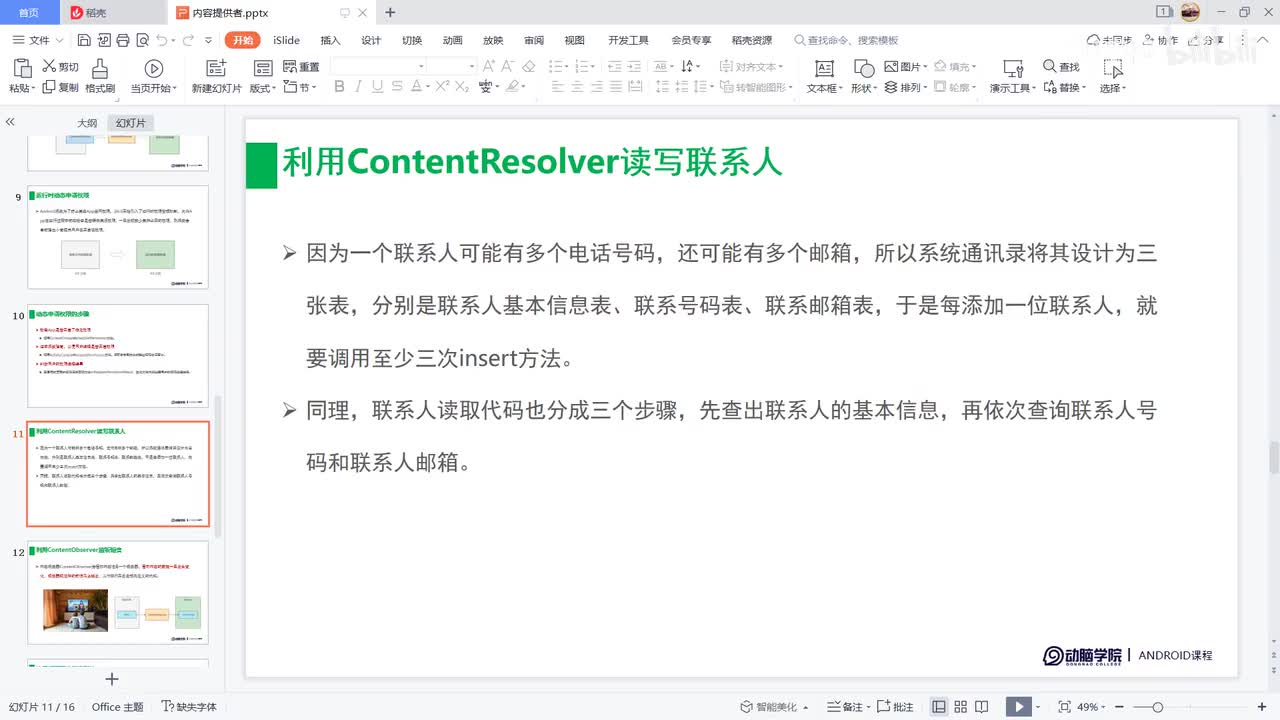Click the Increase Font Size icon

[x=489, y=66]
